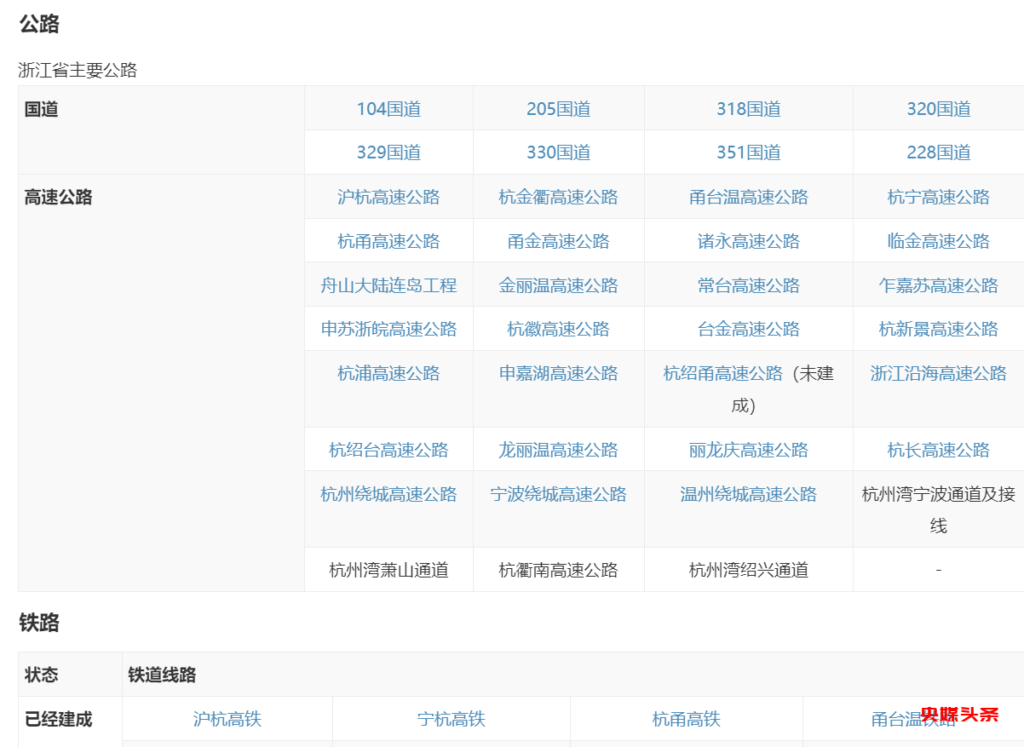1024x747 pixels.
Task: Open 甬台温高速公路 page
Action: 748,197
